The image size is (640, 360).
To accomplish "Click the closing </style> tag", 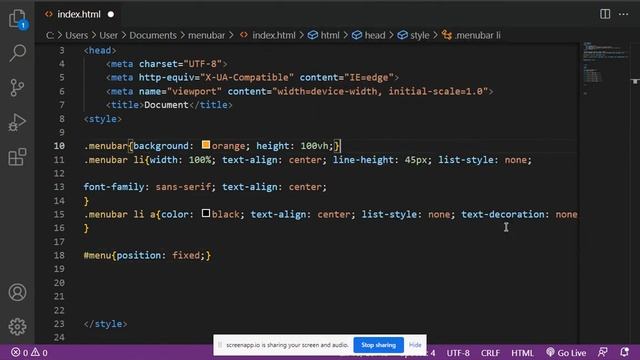I will pyautogui.click(x=105, y=324).
